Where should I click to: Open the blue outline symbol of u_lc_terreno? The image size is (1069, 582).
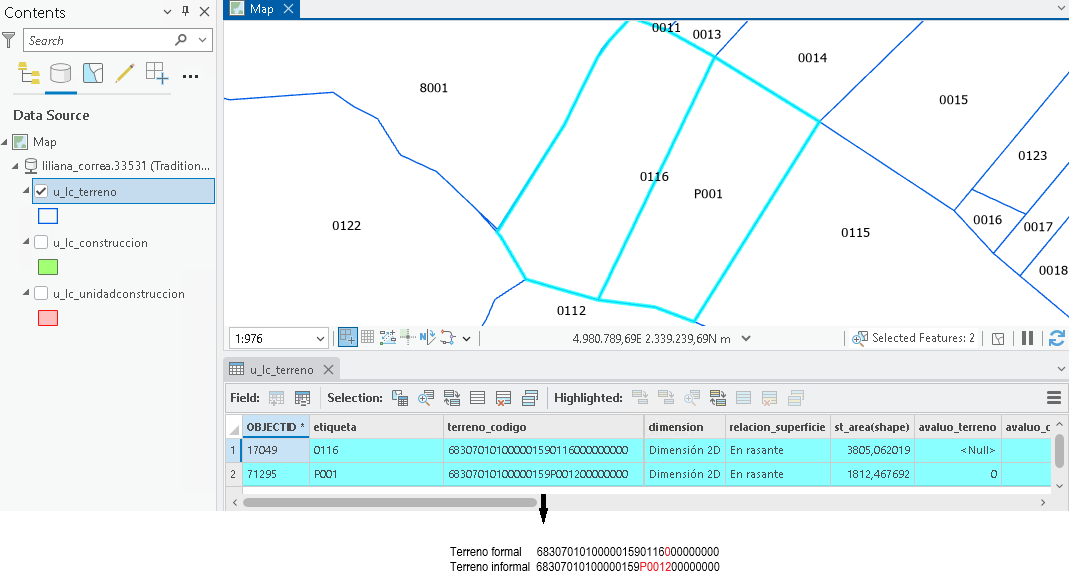[48, 216]
